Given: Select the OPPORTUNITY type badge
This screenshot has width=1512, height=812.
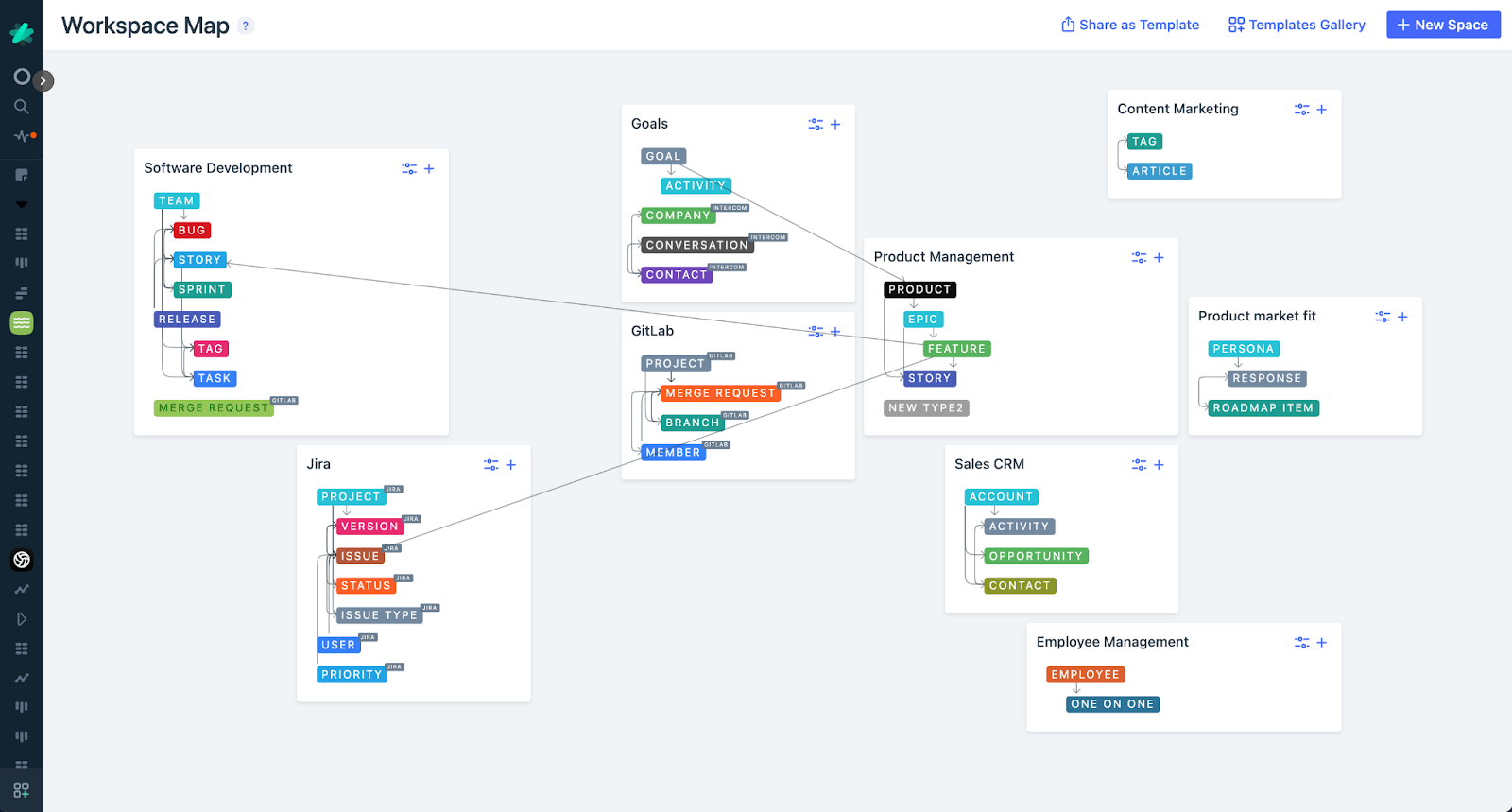Looking at the screenshot, I should tap(1036, 557).
